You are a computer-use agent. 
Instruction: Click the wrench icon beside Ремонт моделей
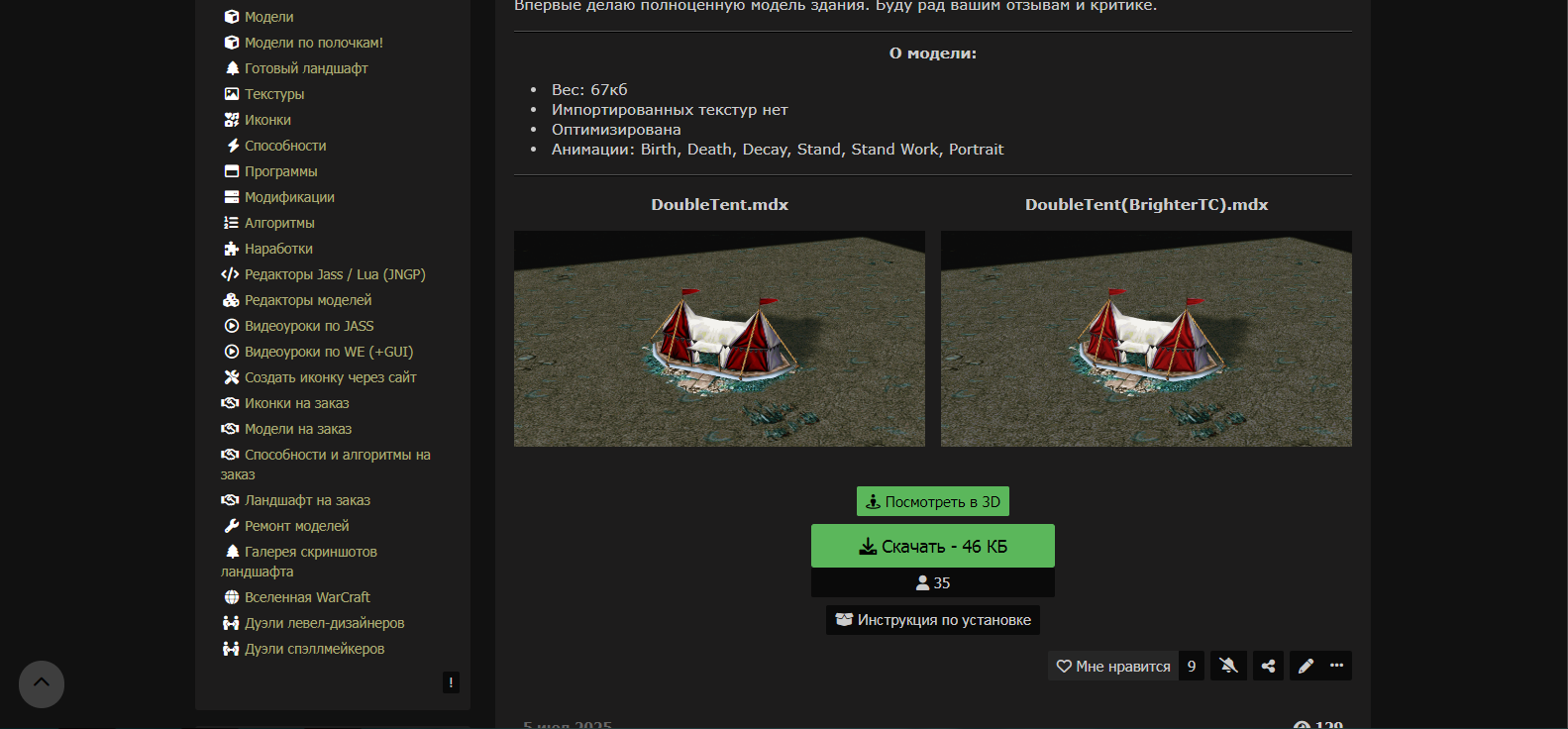[232, 526]
